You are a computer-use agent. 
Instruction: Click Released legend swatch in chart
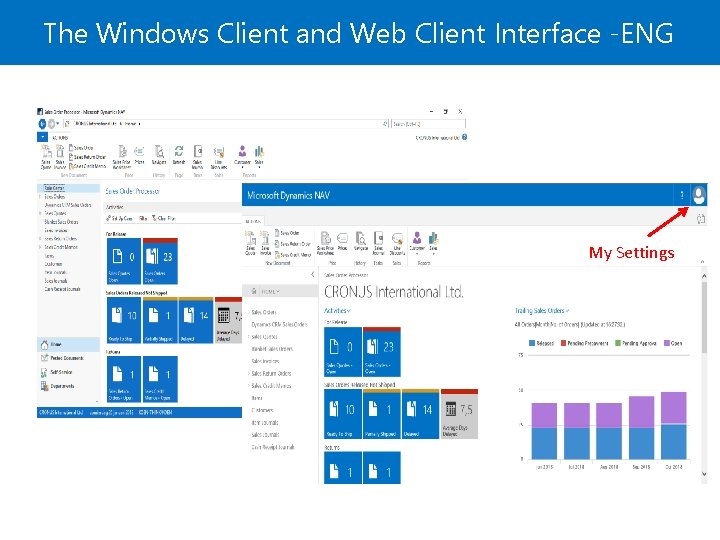532,343
